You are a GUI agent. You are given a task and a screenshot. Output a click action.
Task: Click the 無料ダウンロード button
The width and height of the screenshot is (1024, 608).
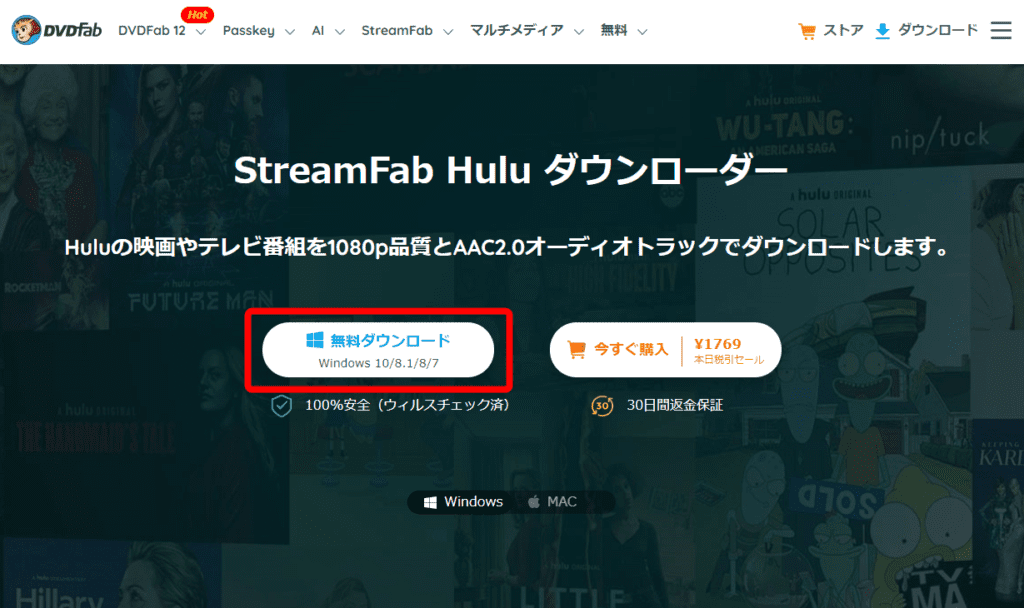[377, 349]
